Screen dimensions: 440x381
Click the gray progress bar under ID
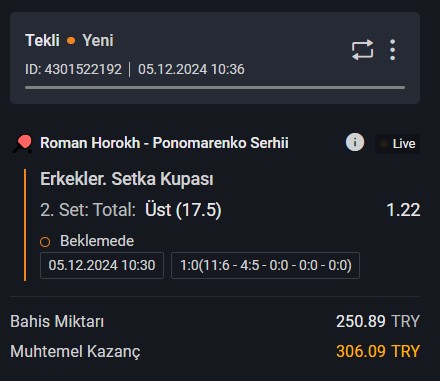pyautogui.click(x=215, y=88)
